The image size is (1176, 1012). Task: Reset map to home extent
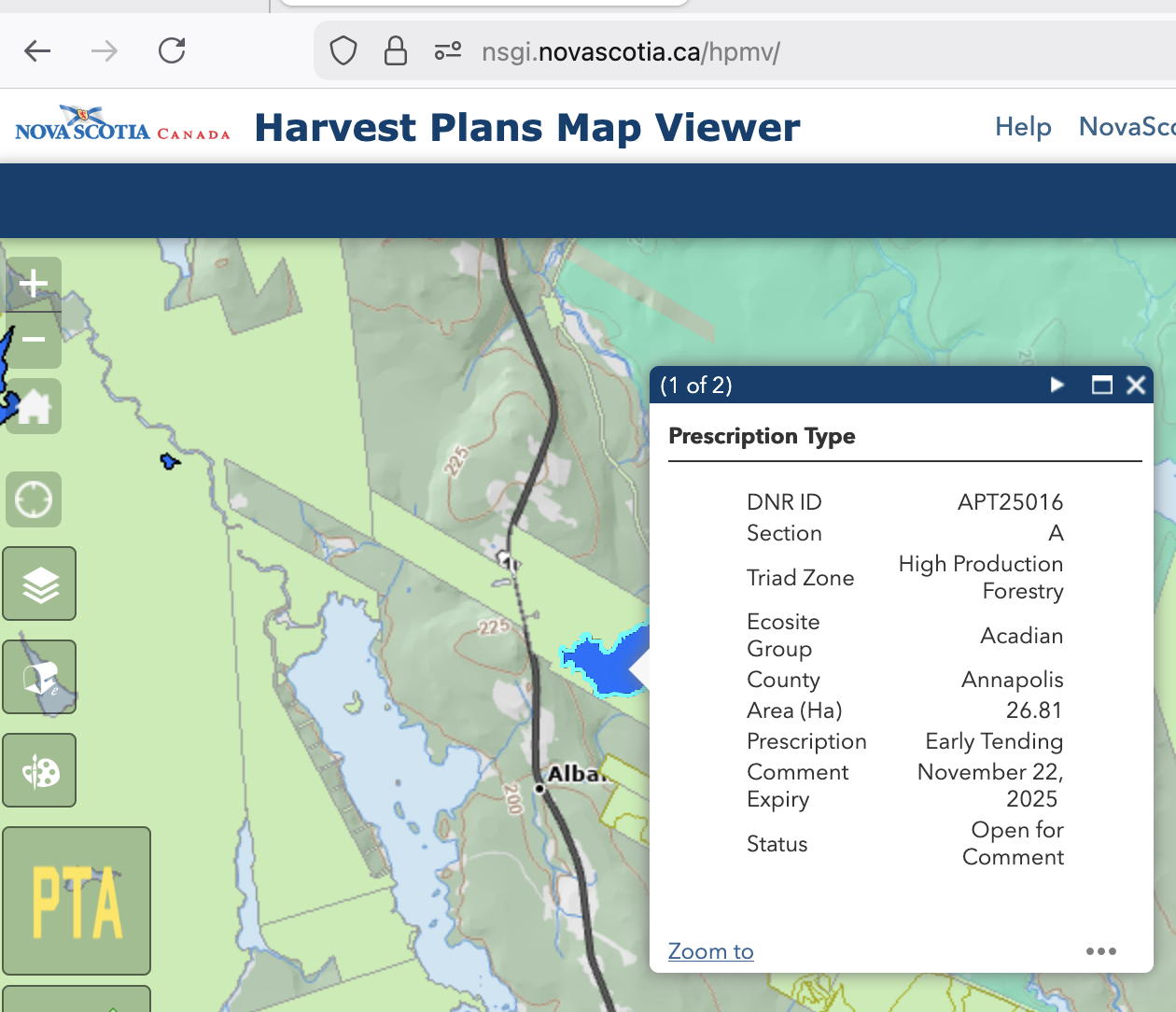point(34,407)
